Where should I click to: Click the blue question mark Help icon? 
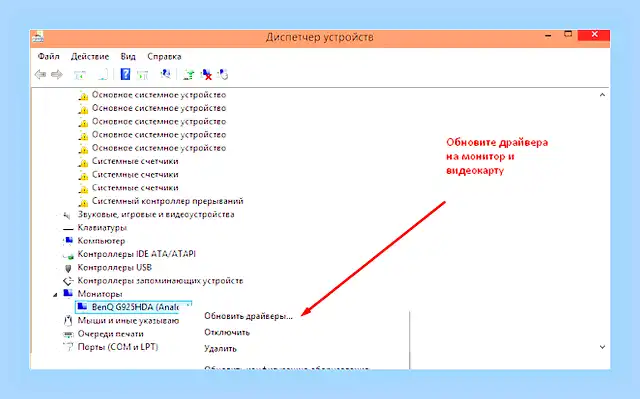coord(125,74)
